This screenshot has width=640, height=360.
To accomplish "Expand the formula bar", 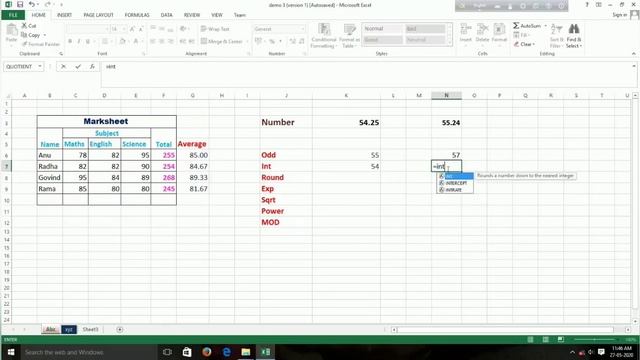I will pos(634,66).
